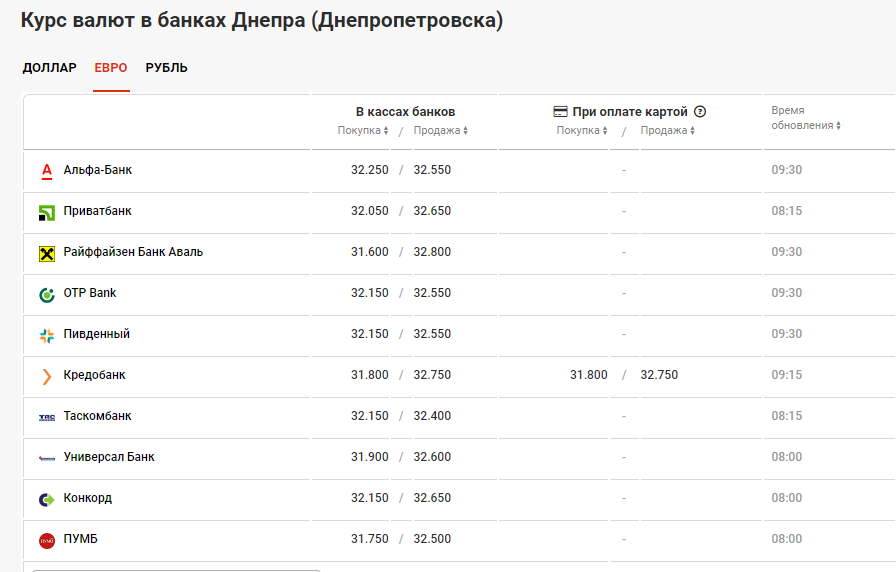896x572 pixels.
Task: Sort by card payment Продажа column
Action: click(x=667, y=130)
